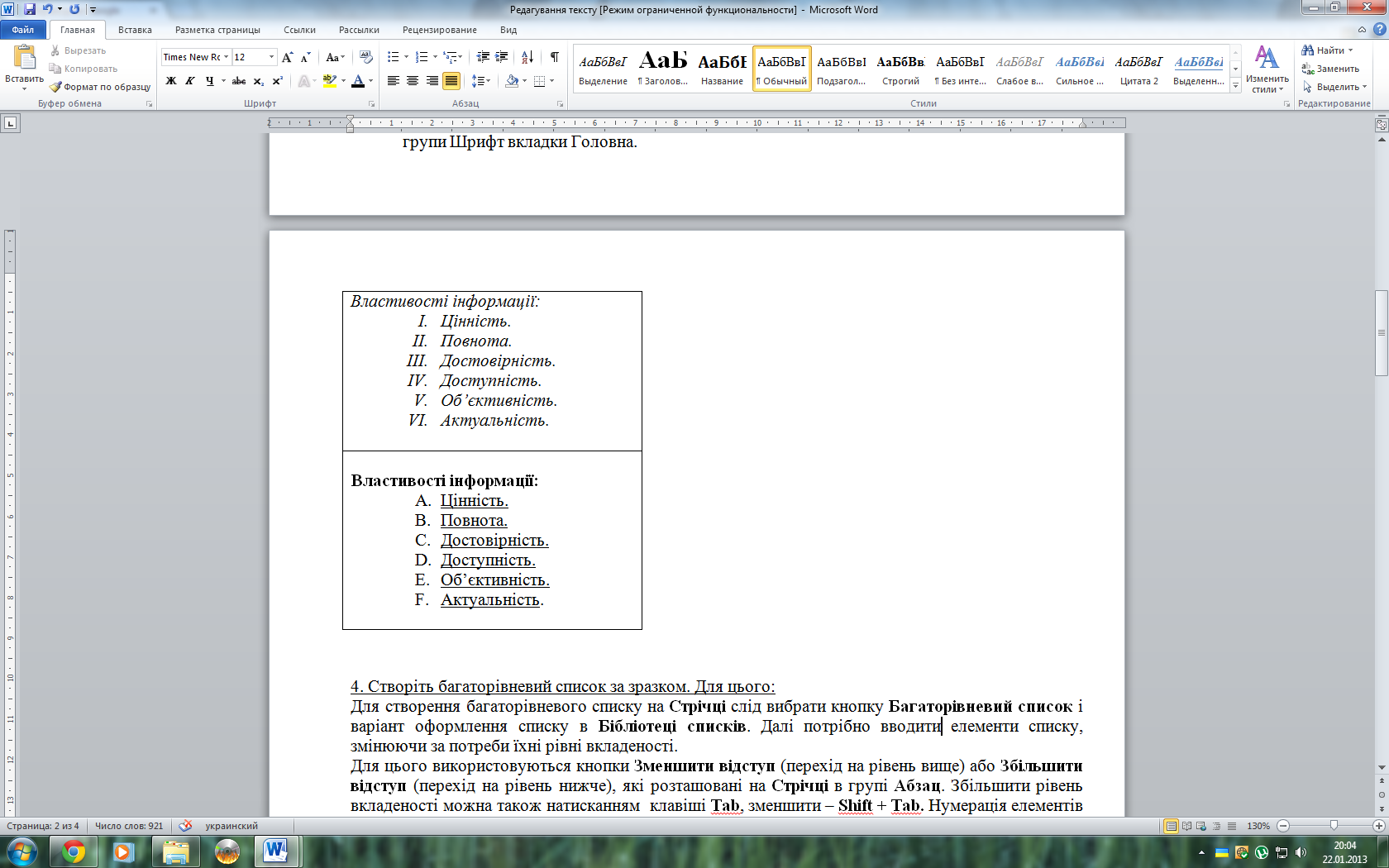Switch to the Ссылки tab
This screenshot has height=868, width=1389.
point(299,30)
